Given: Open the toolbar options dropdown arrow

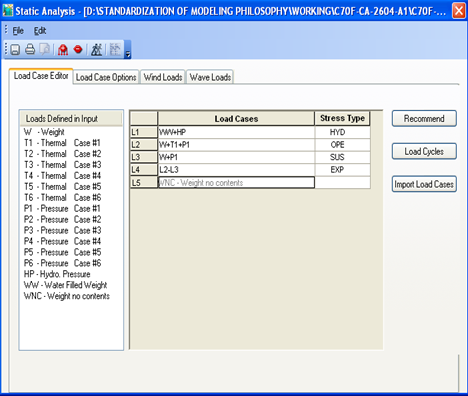Looking at the screenshot, I should click(x=128, y=50).
